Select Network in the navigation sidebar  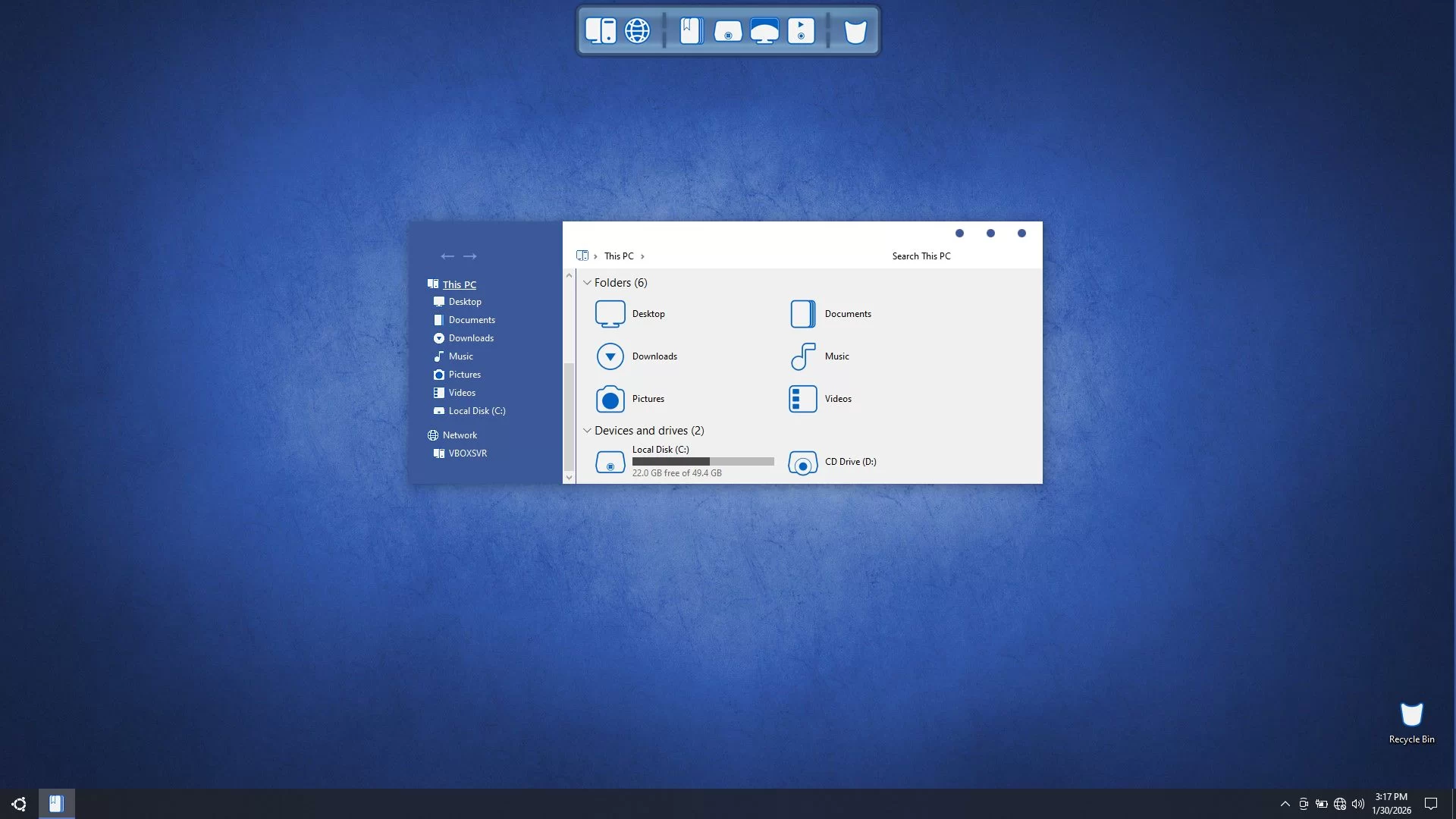click(x=460, y=435)
